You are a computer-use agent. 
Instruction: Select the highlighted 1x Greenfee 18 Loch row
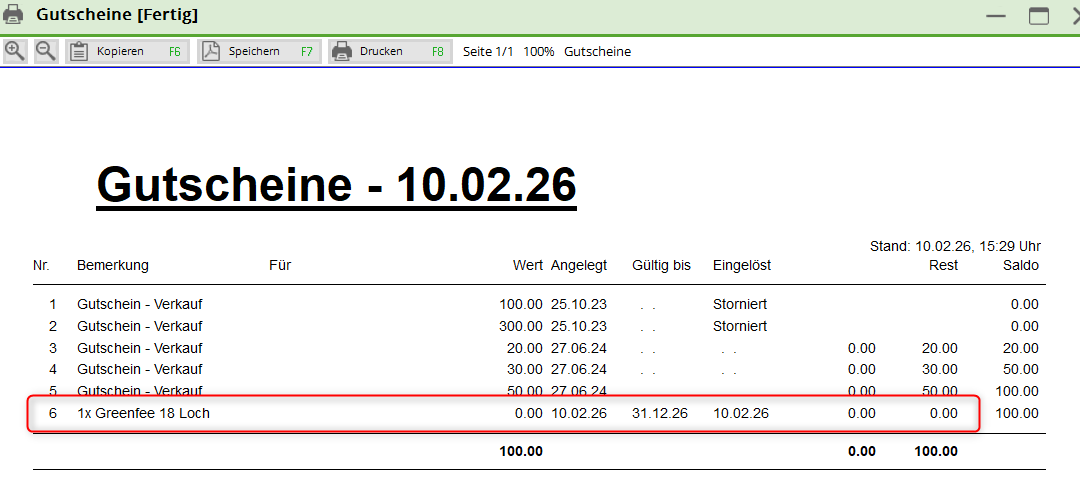click(x=143, y=413)
